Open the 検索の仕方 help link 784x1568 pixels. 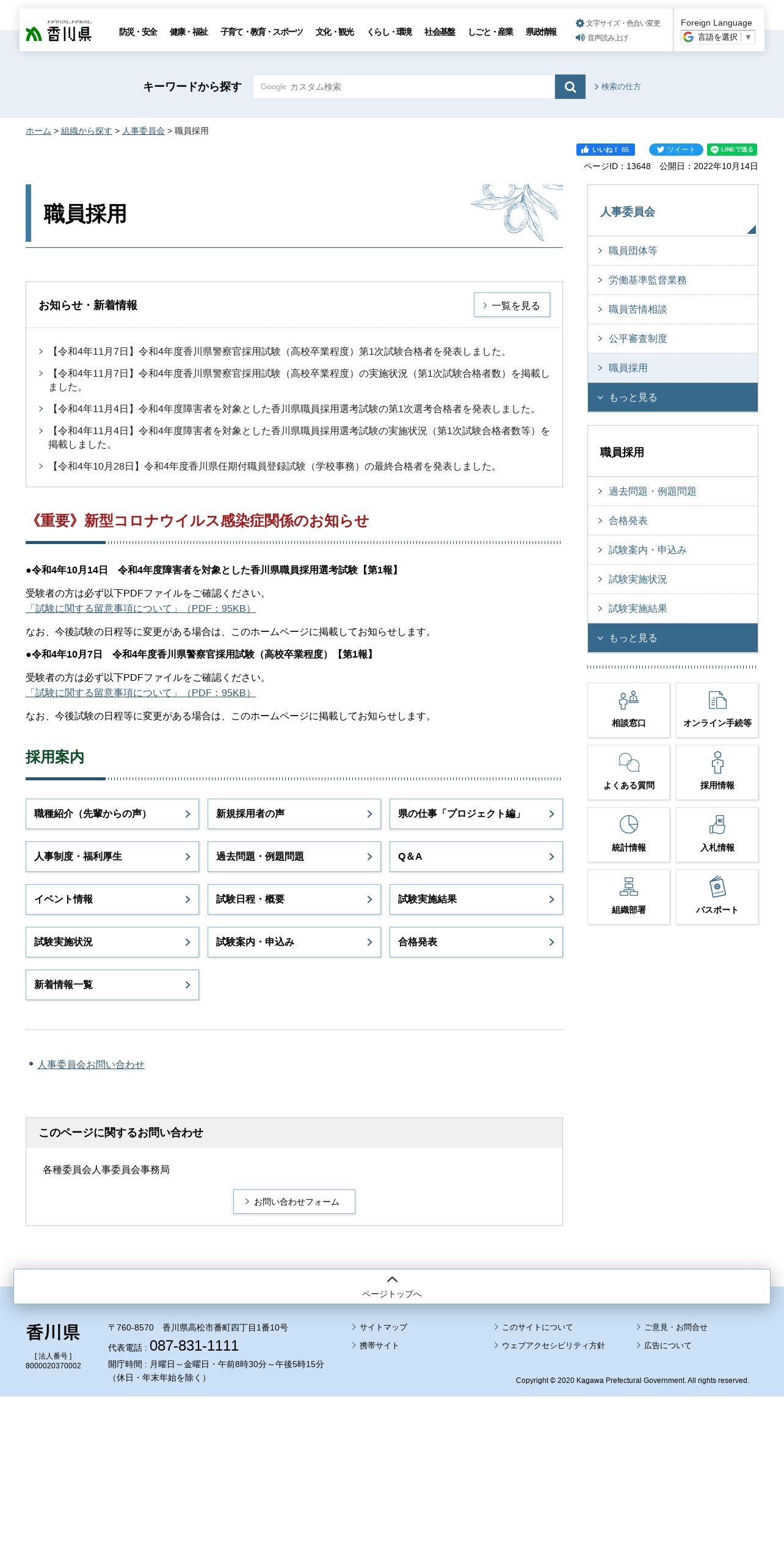tap(617, 87)
